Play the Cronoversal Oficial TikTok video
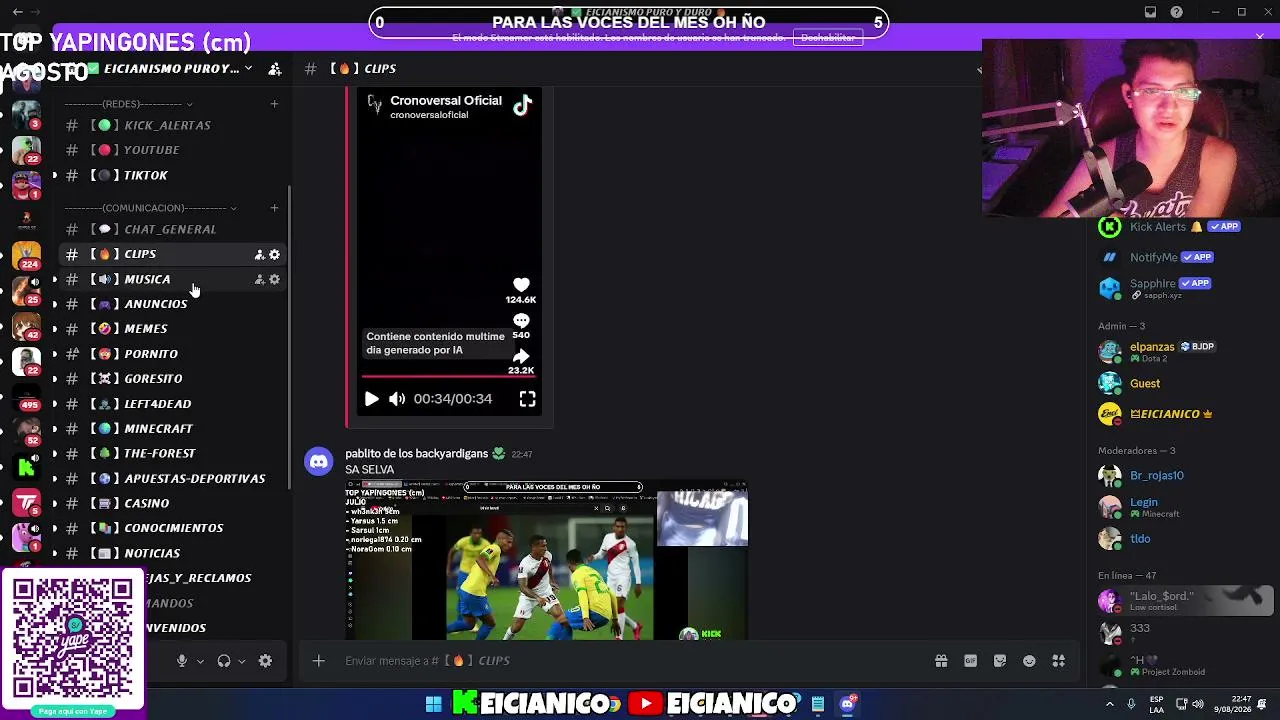 (x=371, y=399)
